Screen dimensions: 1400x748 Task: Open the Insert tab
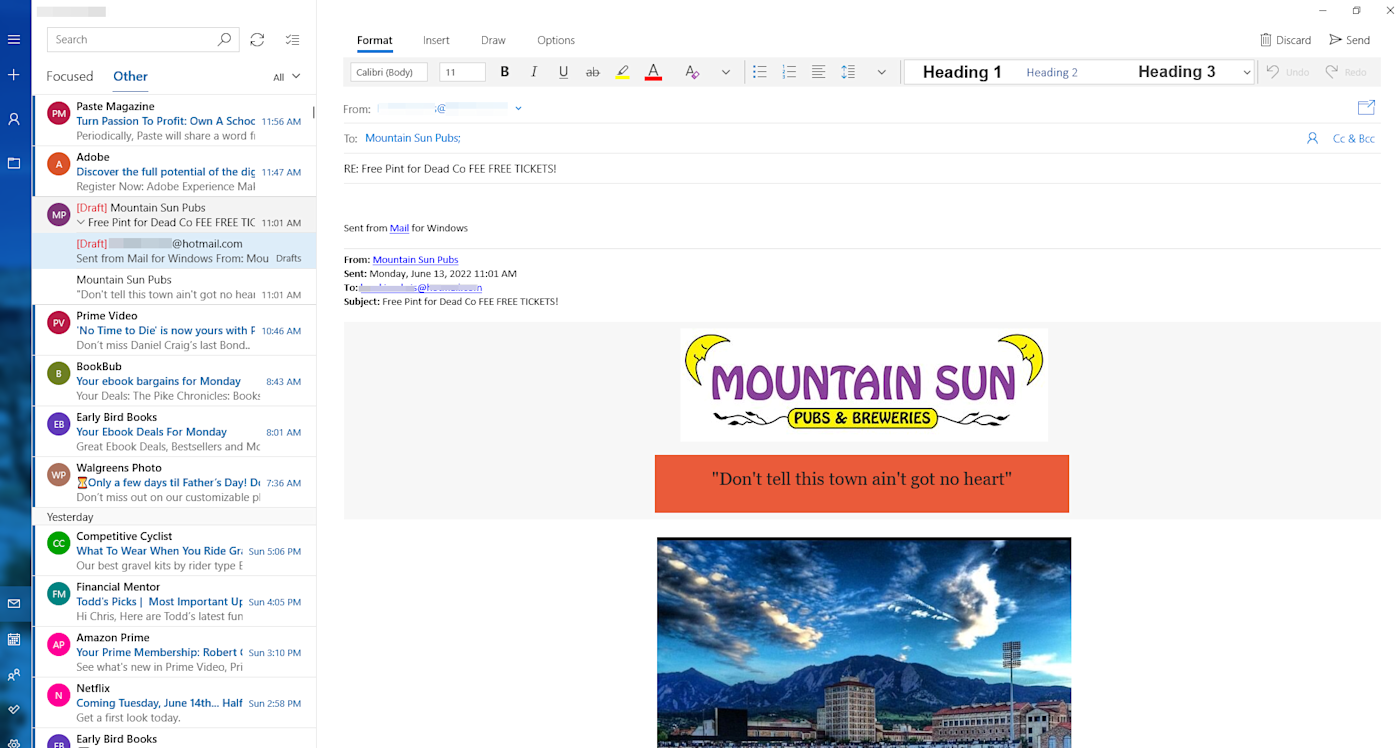click(x=436, y=40)
